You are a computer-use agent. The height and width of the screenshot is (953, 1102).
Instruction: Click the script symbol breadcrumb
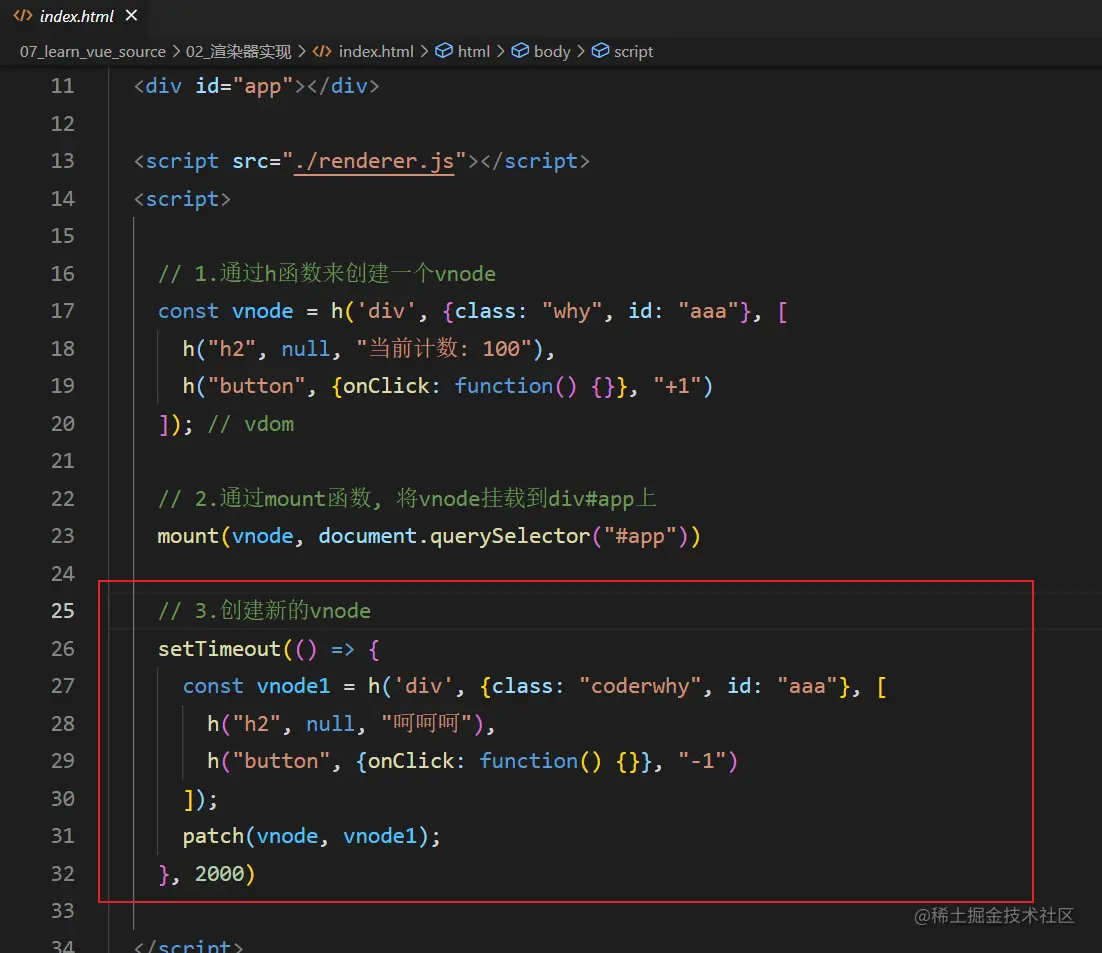tap(633, 52)
